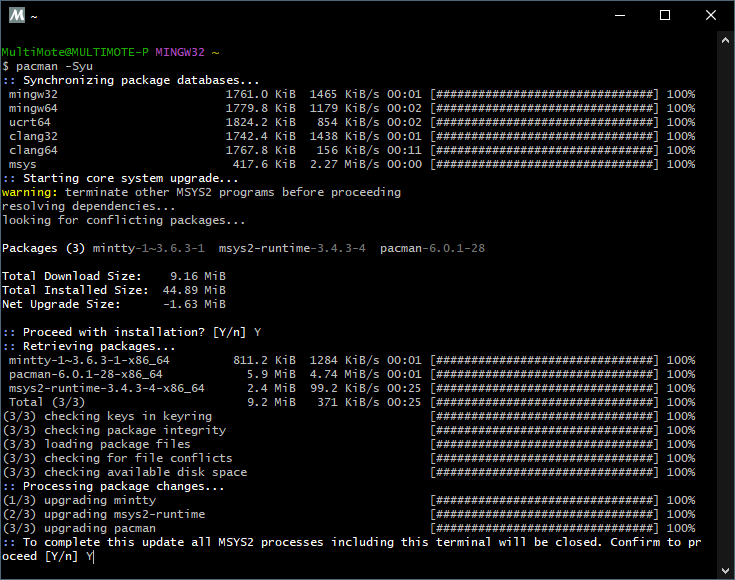Maximize the MSYS2 terminal window
This screenshot has height=580, width=735.
click(x=665, y=15)
